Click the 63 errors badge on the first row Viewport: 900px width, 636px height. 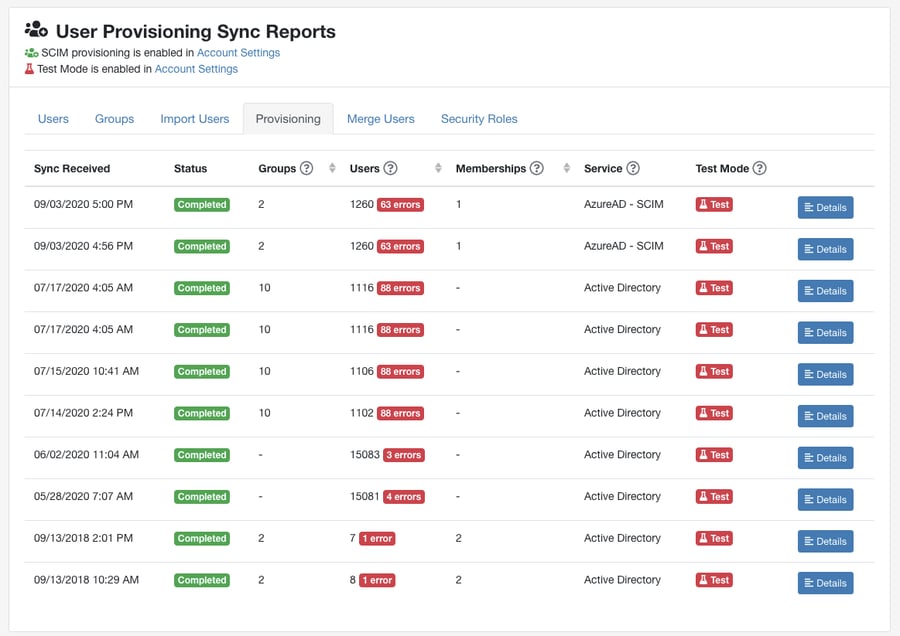pyautogui.click(x=400, y=204)
